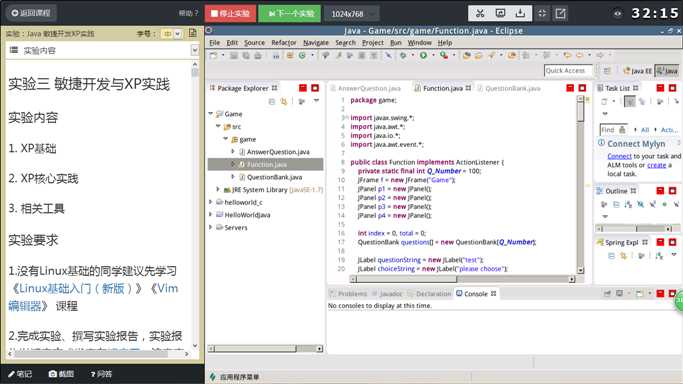Image resolution: width=683 pixels, height=384 pixels.
Task: Click the fullscreen toggle icon in top bar
Action: (542, 13)
